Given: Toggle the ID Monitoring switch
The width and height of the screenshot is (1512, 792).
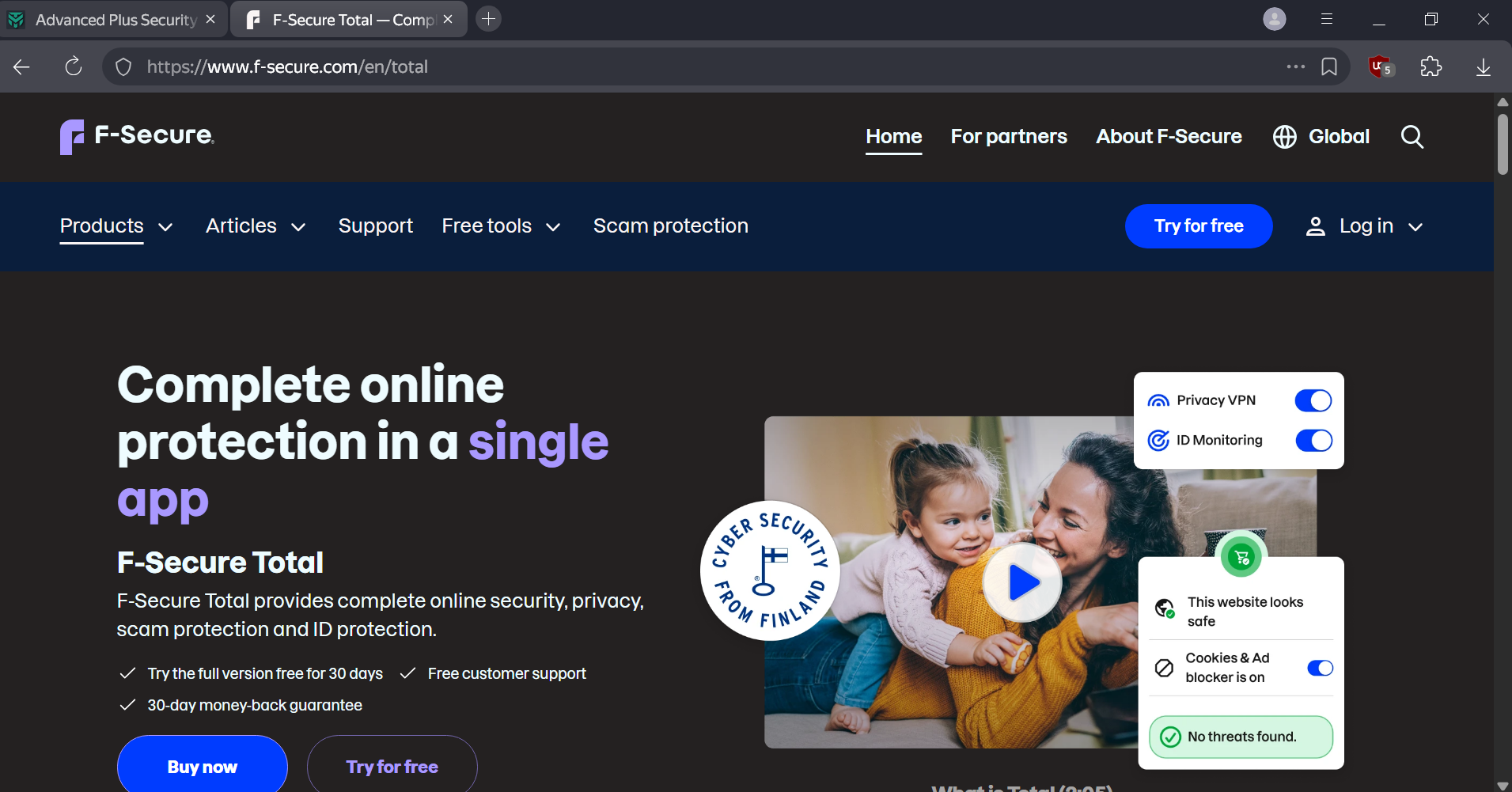Looking at the screenshot, I should [1313, 440].
